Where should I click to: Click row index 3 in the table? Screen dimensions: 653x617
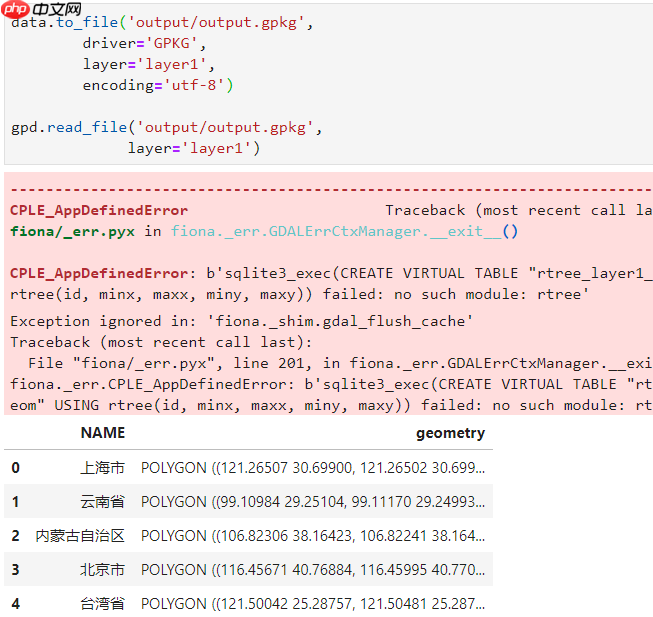[15, 570]
